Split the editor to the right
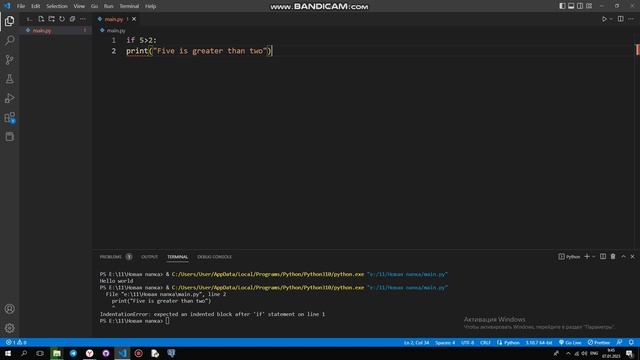Image resolution: width=640 pixels, height=360 pixels. pos(620,19)
